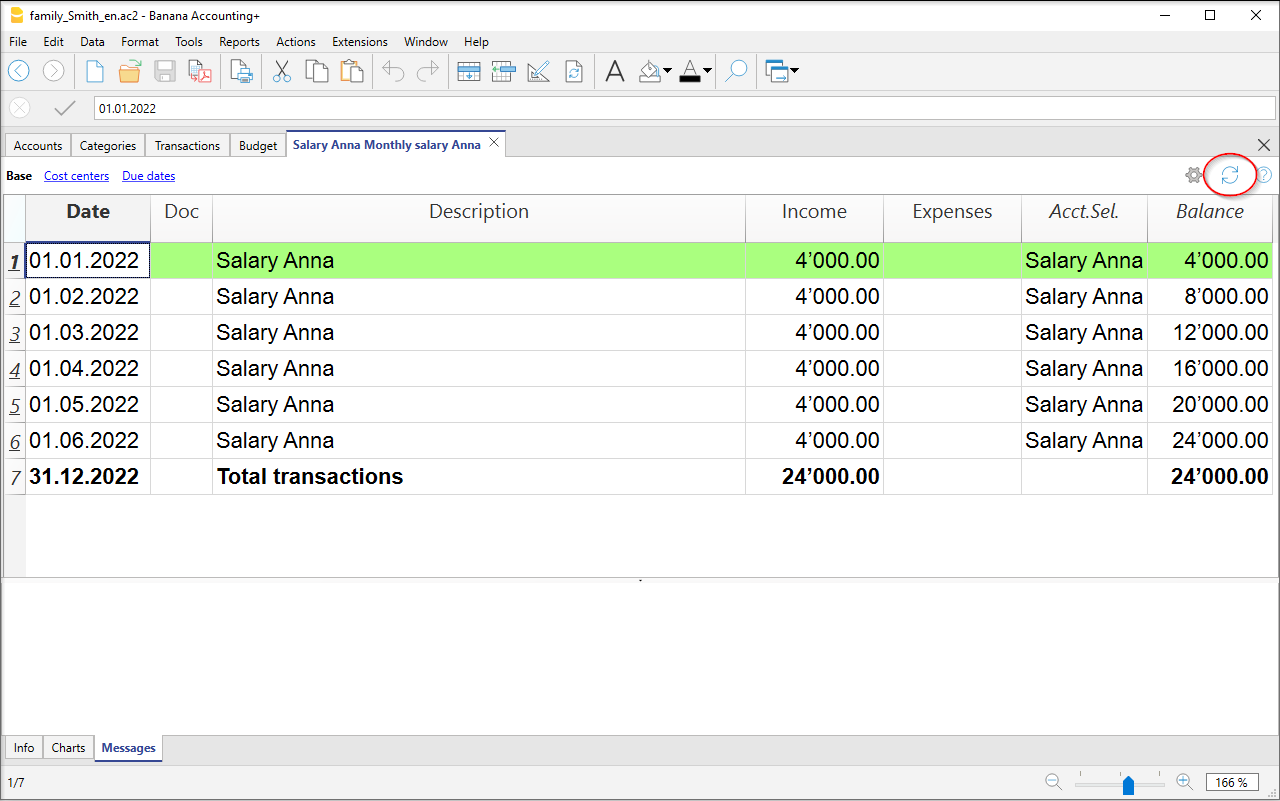Paste from clipboard icon
The image size is (1280, 801).
click(352, 71)
